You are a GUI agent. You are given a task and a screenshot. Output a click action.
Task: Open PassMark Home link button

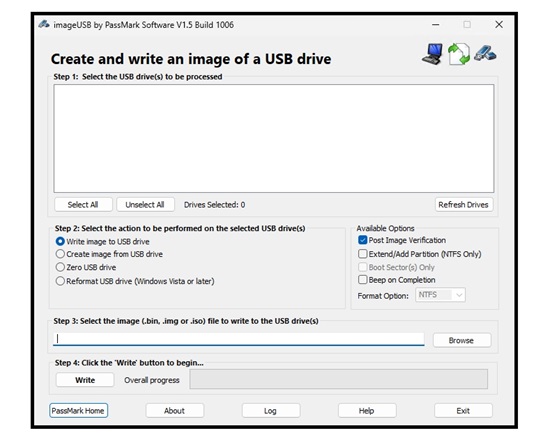(x=78, y=411)
